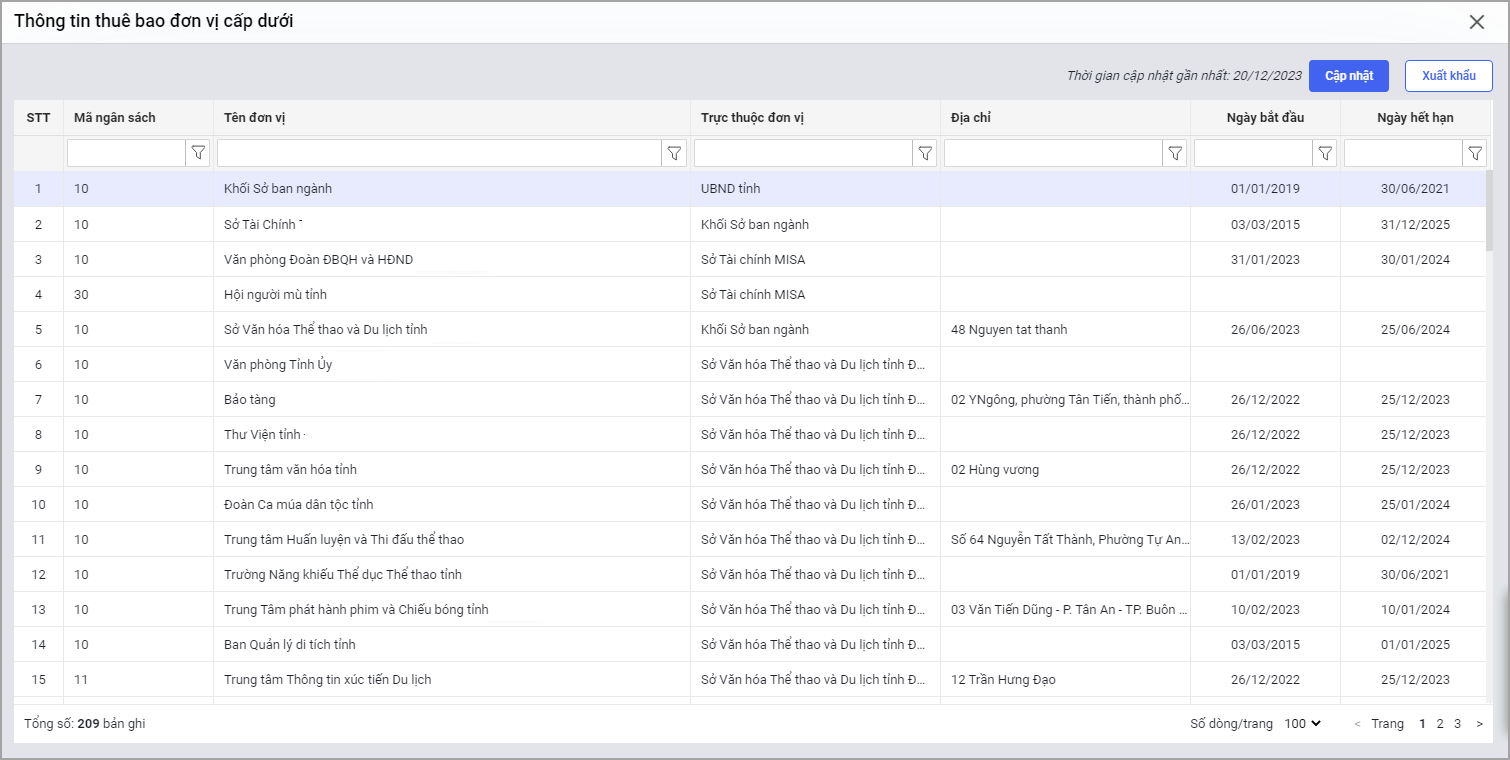This screenshot has height=760, width=1510.
Task: Sort by Tên đơn vị column header
Action: (x=255, y=118)
